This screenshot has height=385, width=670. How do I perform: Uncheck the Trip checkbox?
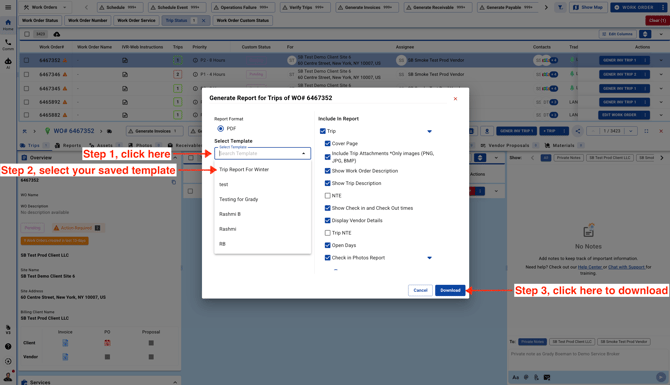point(323,131)
